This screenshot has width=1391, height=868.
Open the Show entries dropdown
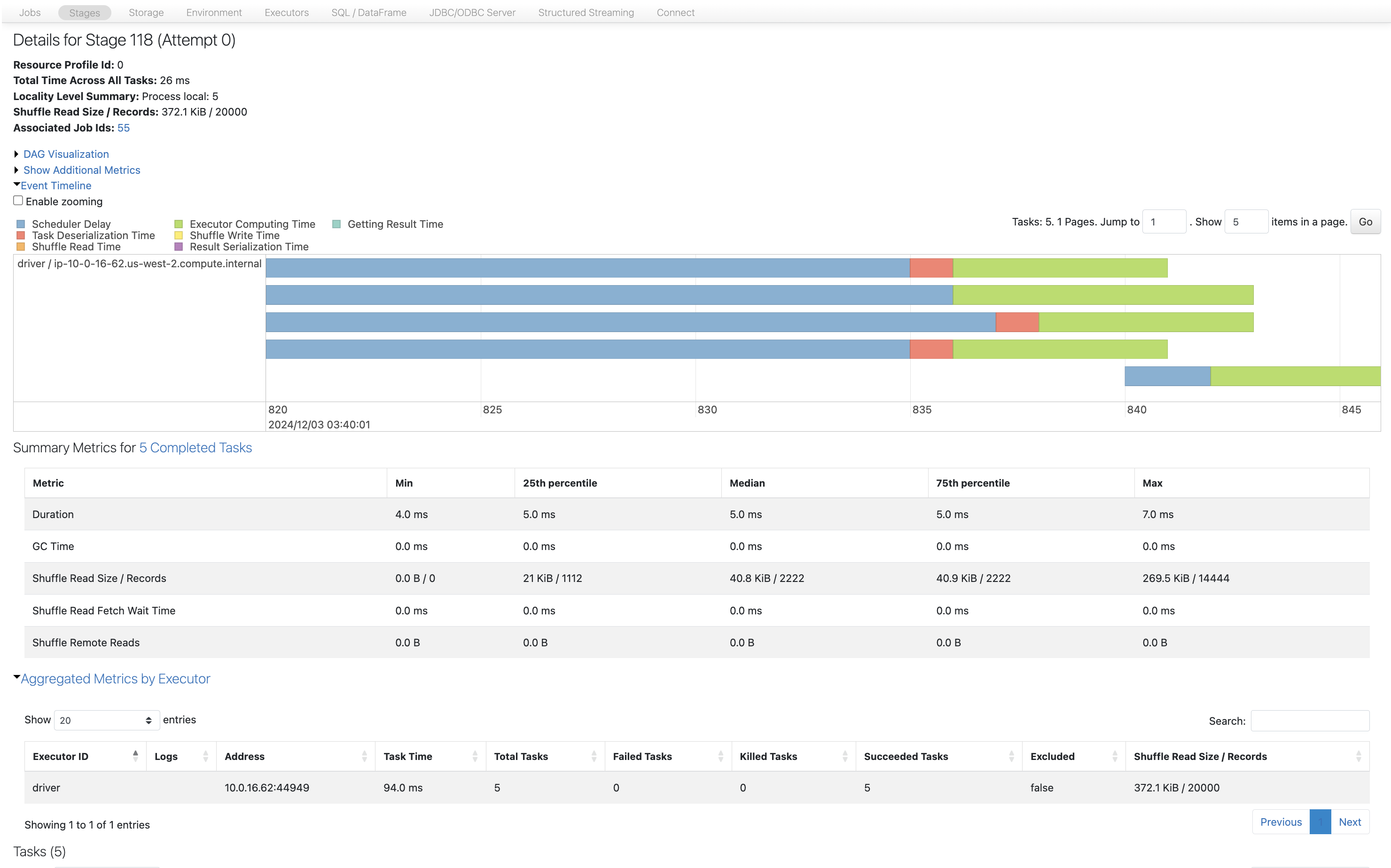click(x=106, y=720)
